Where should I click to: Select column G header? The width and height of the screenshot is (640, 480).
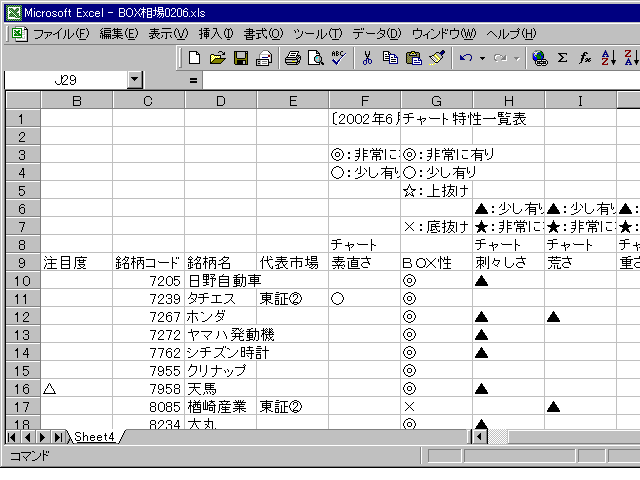tap(437, 100)
